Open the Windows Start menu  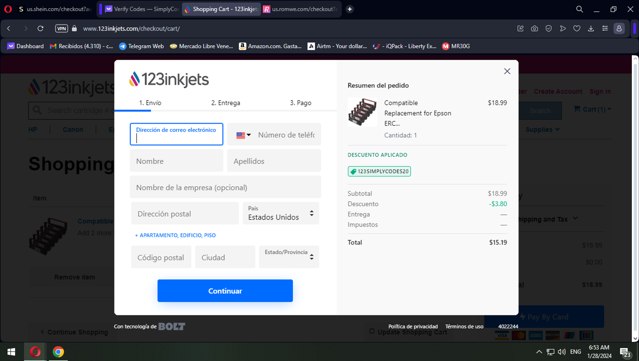(11, 352)
